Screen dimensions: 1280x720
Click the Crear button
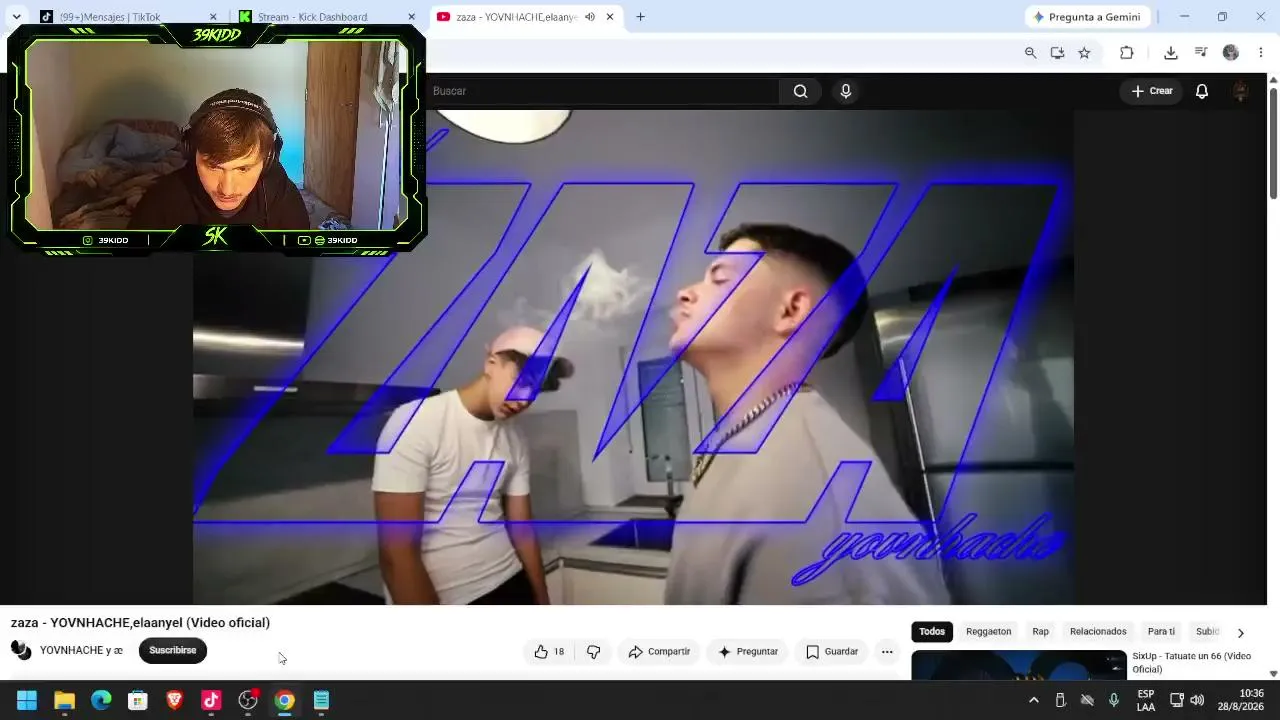(x=1152, y=91)
